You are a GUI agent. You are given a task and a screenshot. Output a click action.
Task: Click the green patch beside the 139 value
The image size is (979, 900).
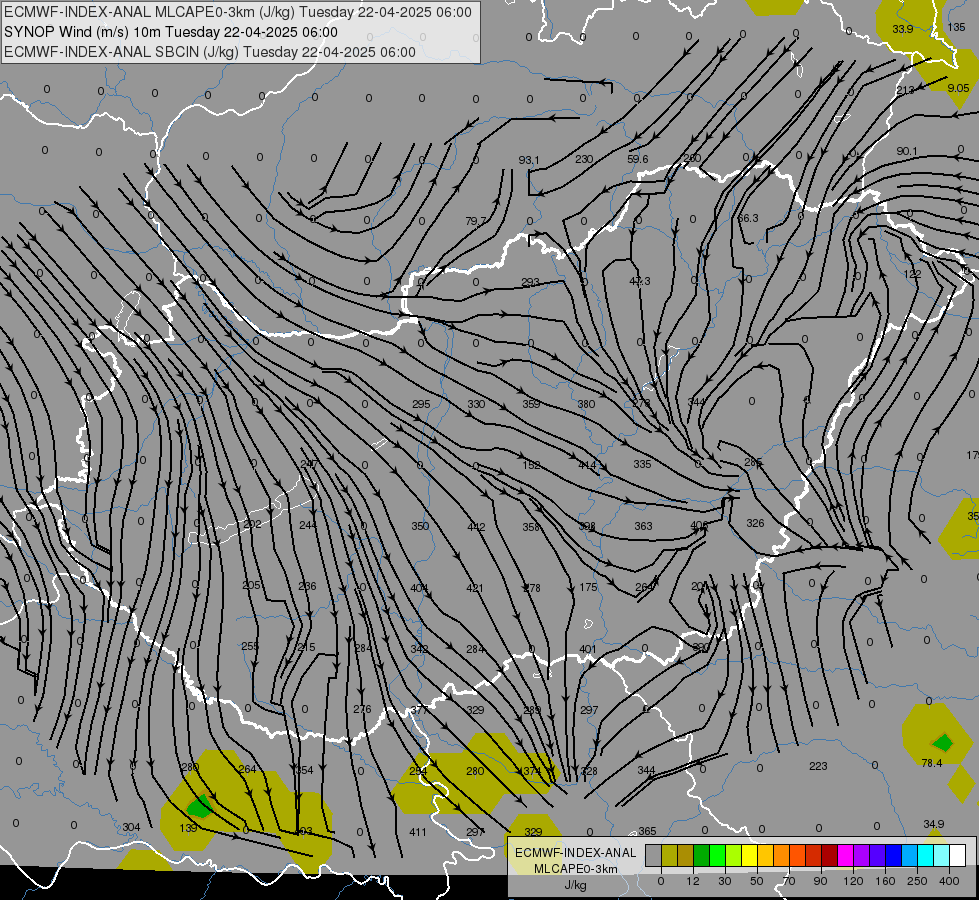(x=200, y=806)
